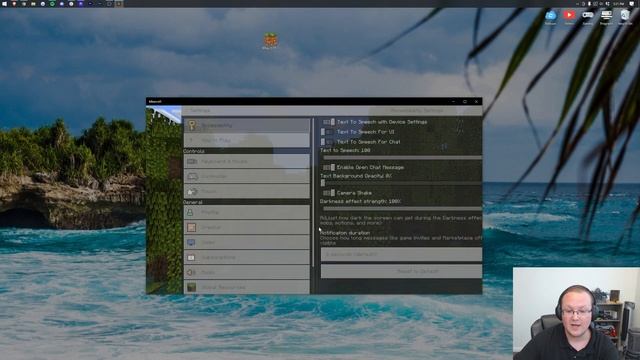Toggle Text To Speech with Device Settings
Image resolution: width=640 pixels, height=360 pixels.
(329, 122)
